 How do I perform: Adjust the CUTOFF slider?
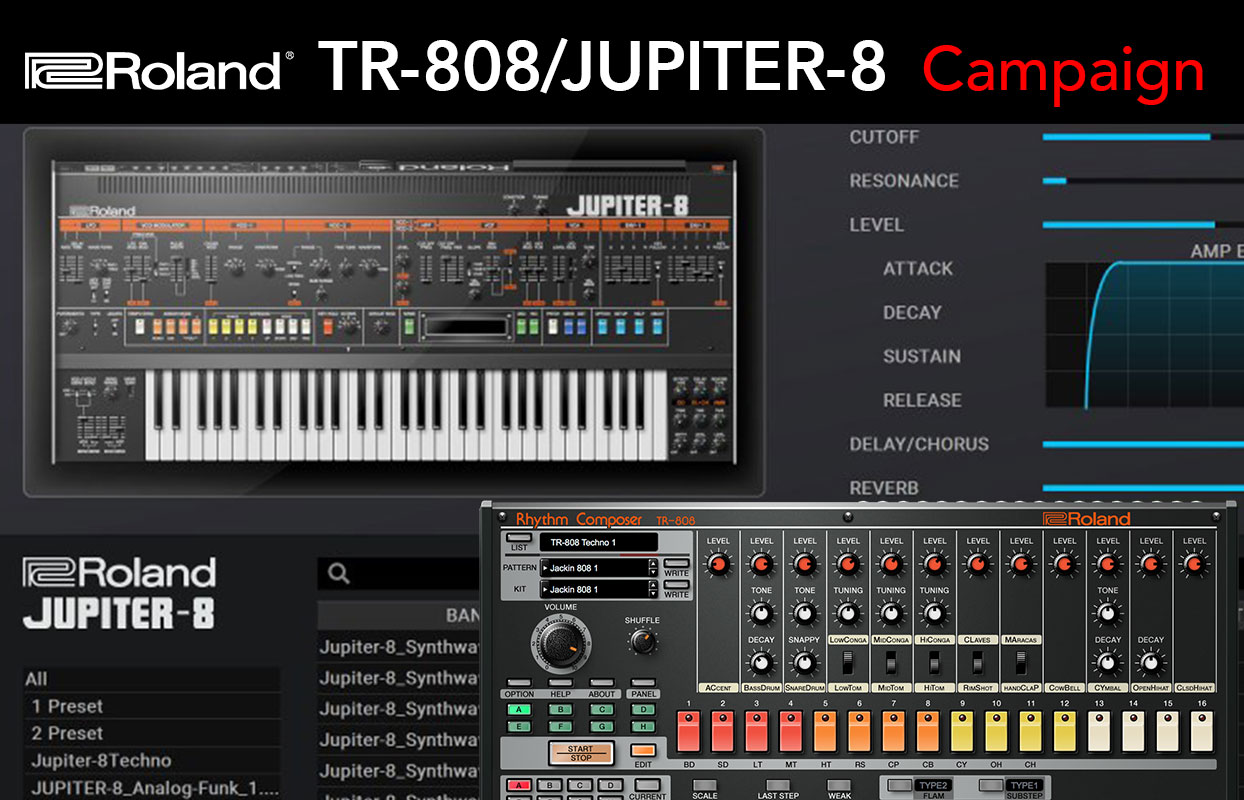pyautogui.click(x=1143, y=137)
